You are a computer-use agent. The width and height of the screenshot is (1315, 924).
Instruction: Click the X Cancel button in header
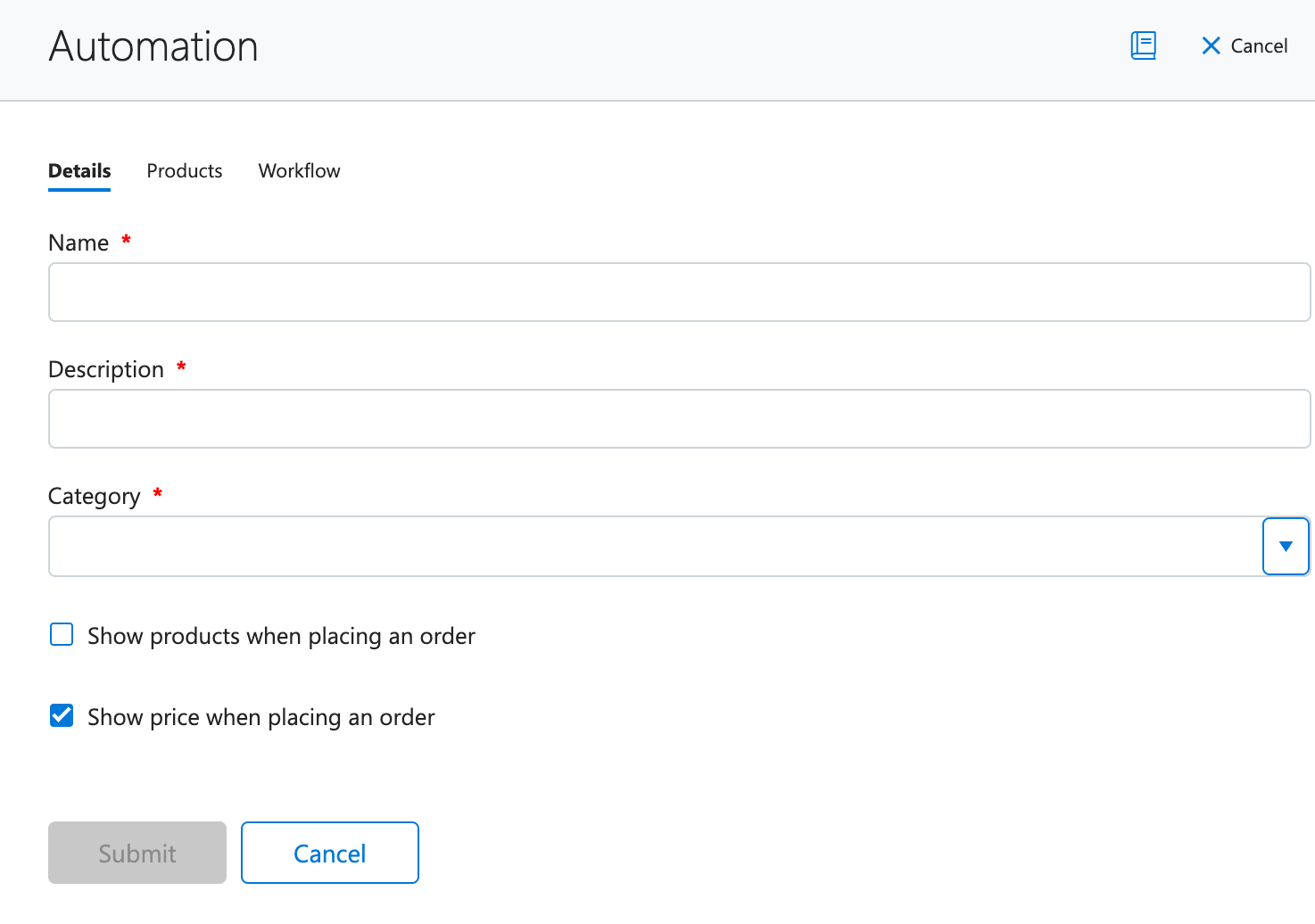(1245, 45)
